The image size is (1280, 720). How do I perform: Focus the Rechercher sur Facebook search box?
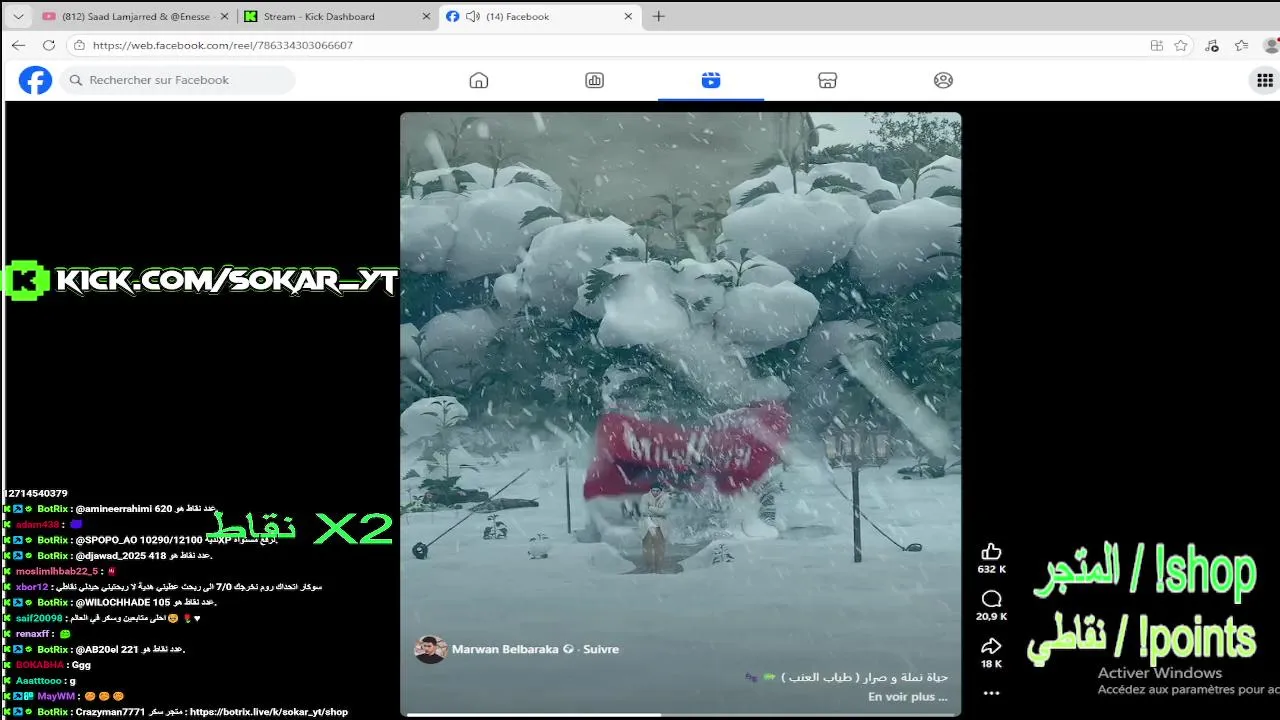coord(177,80)
